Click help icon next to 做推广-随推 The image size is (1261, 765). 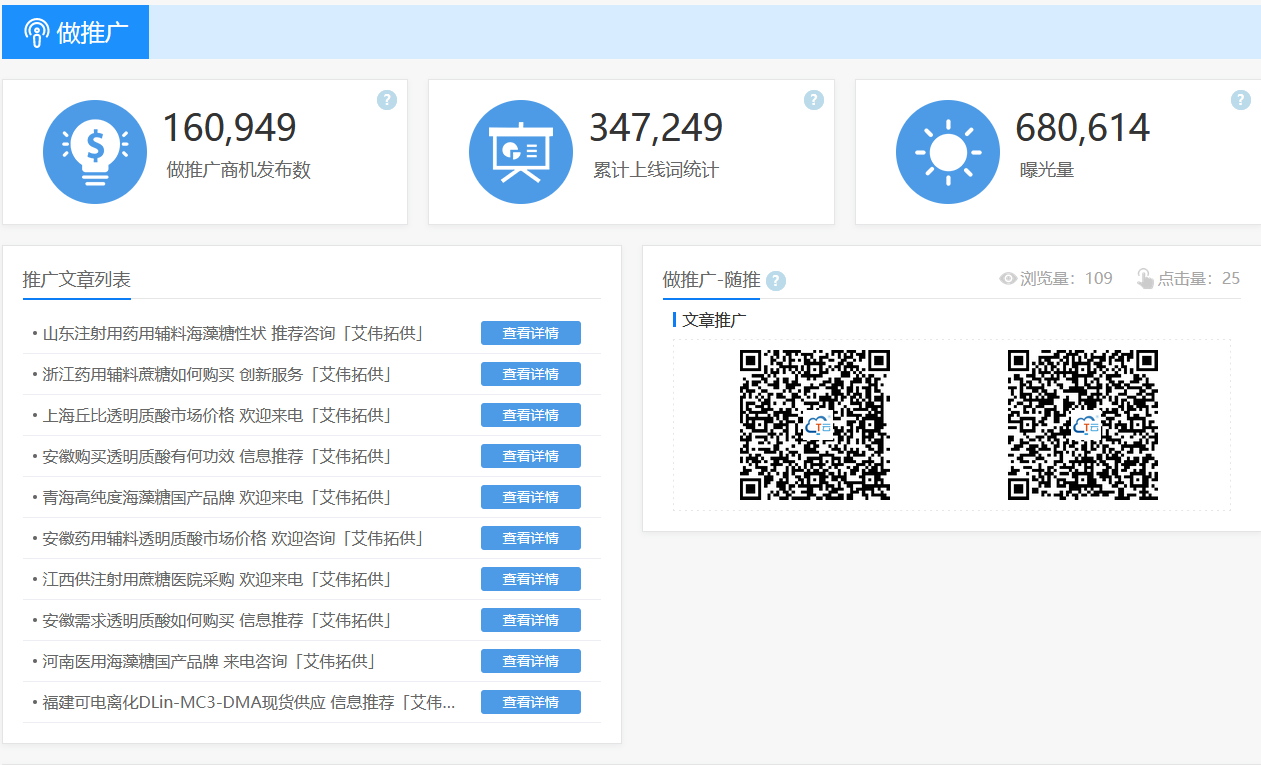click(776, 281)
